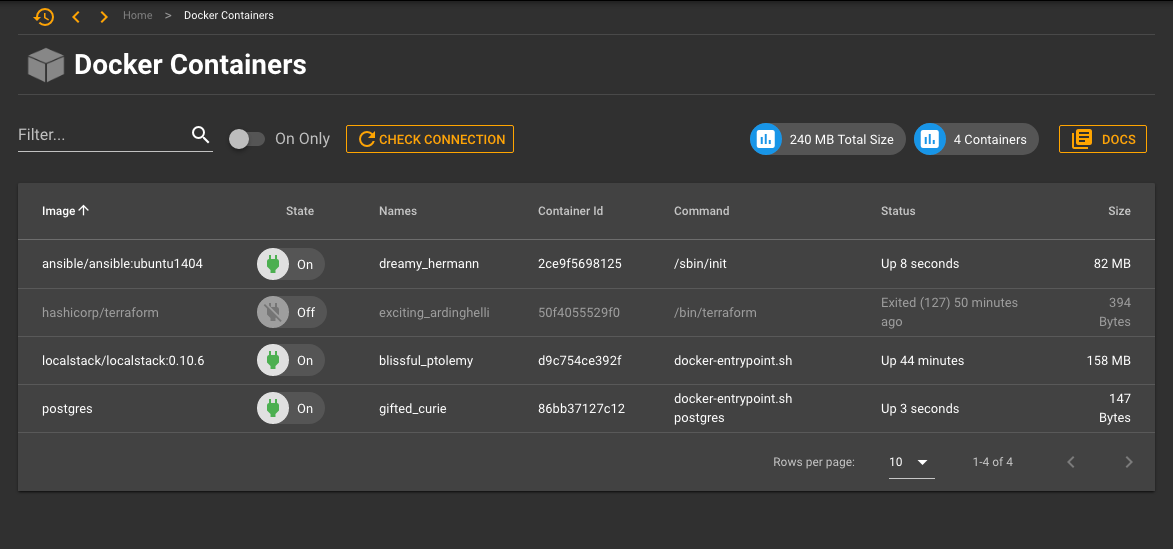Sort by Names column header

[398, 211]
